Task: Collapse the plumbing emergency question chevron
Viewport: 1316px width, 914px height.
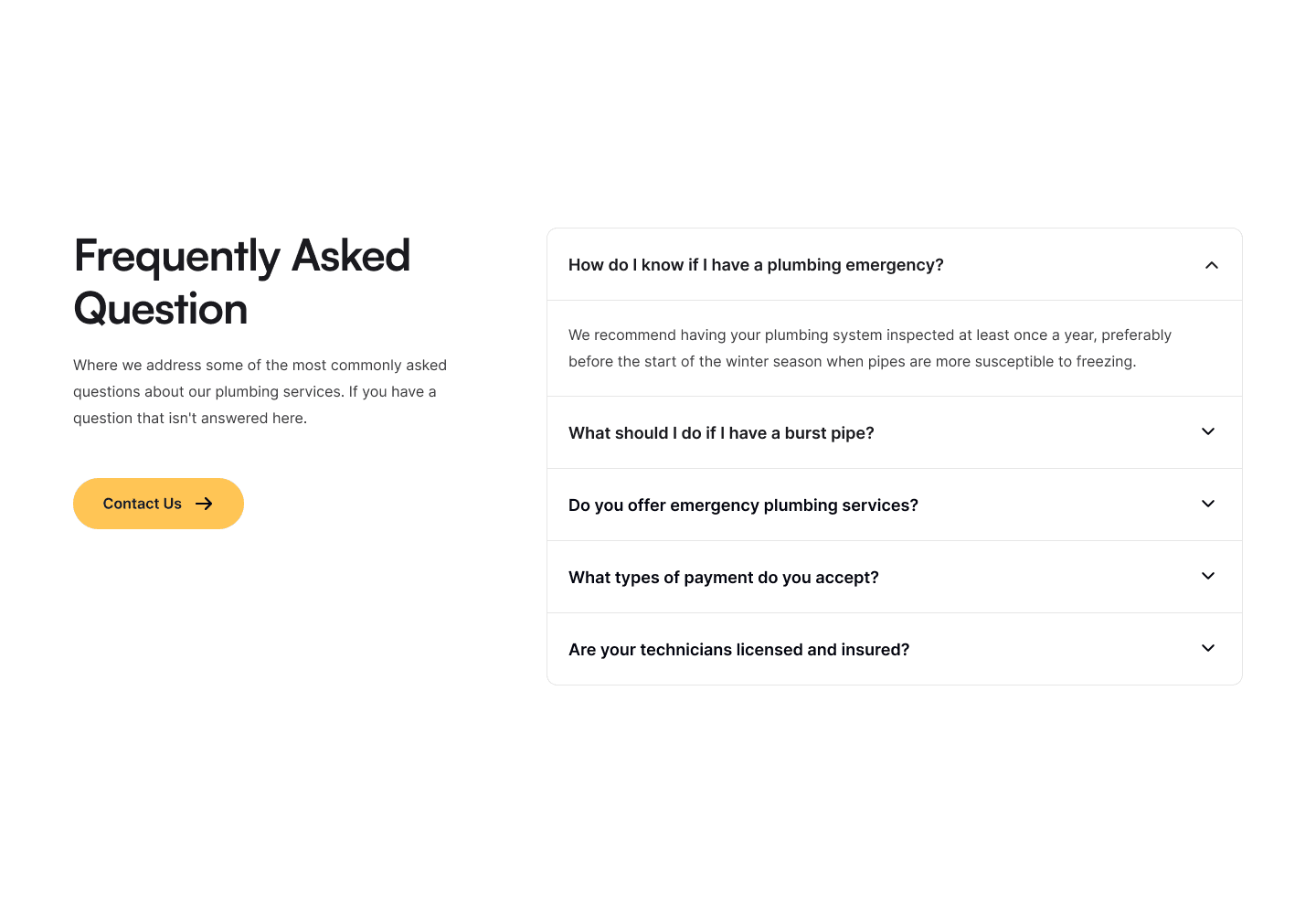Action: [1212, 265]
